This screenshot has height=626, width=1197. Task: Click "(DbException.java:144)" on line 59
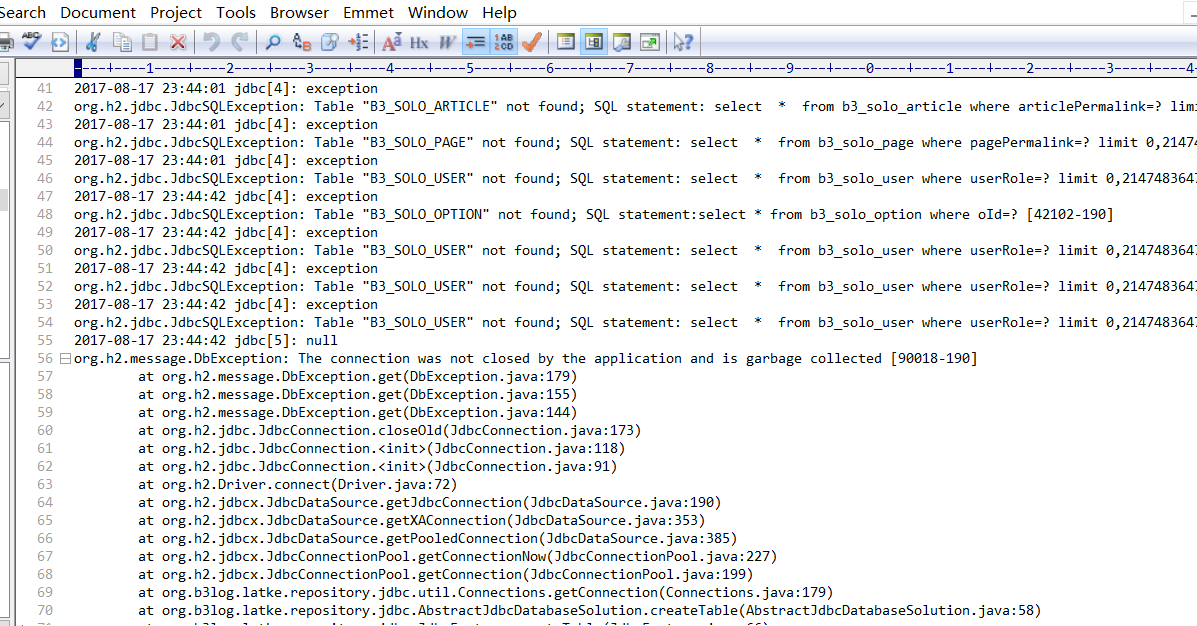tap(490, 412)
